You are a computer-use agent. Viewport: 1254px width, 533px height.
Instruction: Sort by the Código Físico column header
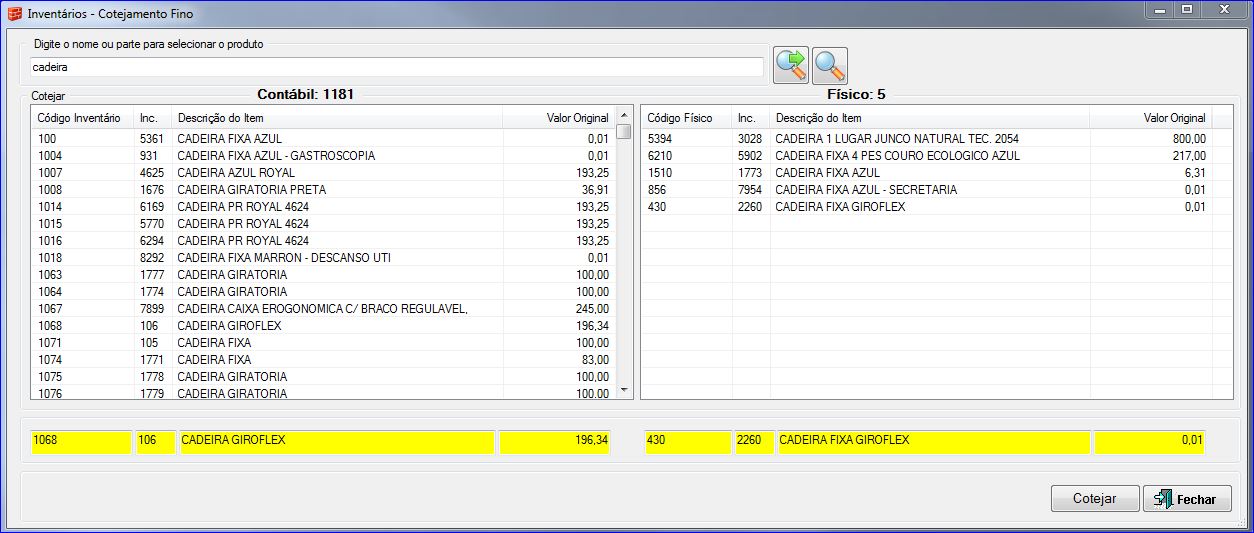pos(680,118)
